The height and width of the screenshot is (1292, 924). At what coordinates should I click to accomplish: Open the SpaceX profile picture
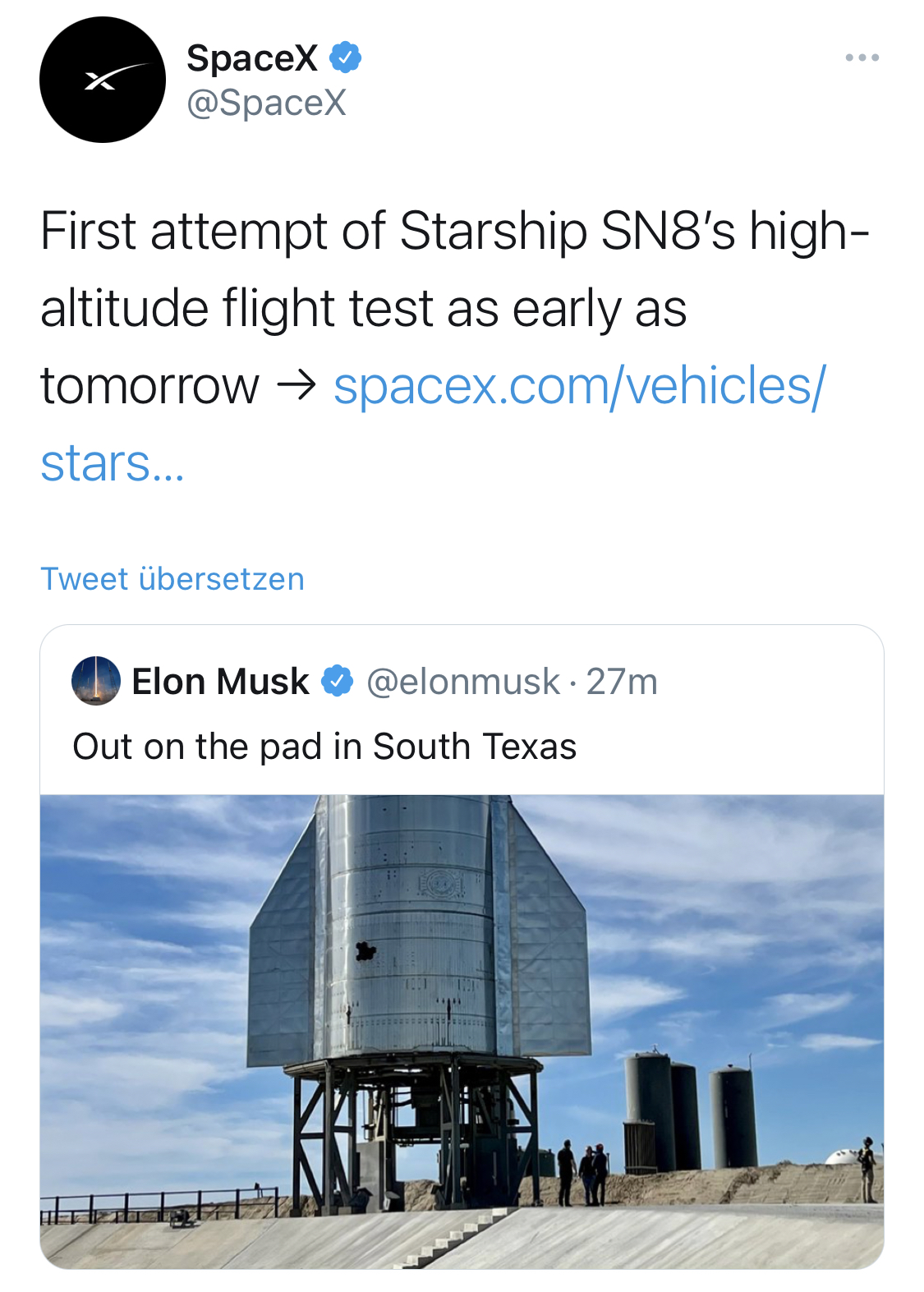click(x=103, y=80)
